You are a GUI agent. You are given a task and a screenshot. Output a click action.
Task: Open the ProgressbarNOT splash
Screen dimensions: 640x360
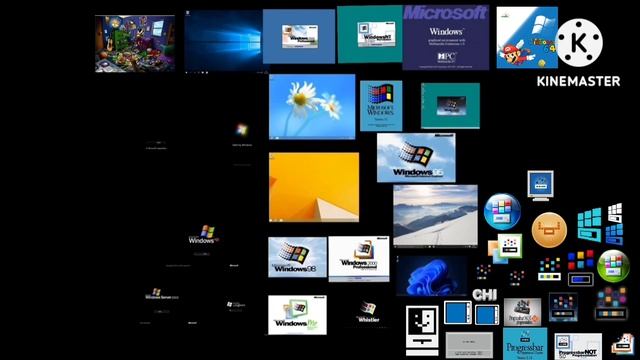pyautogui.click(x=578, y=347)
